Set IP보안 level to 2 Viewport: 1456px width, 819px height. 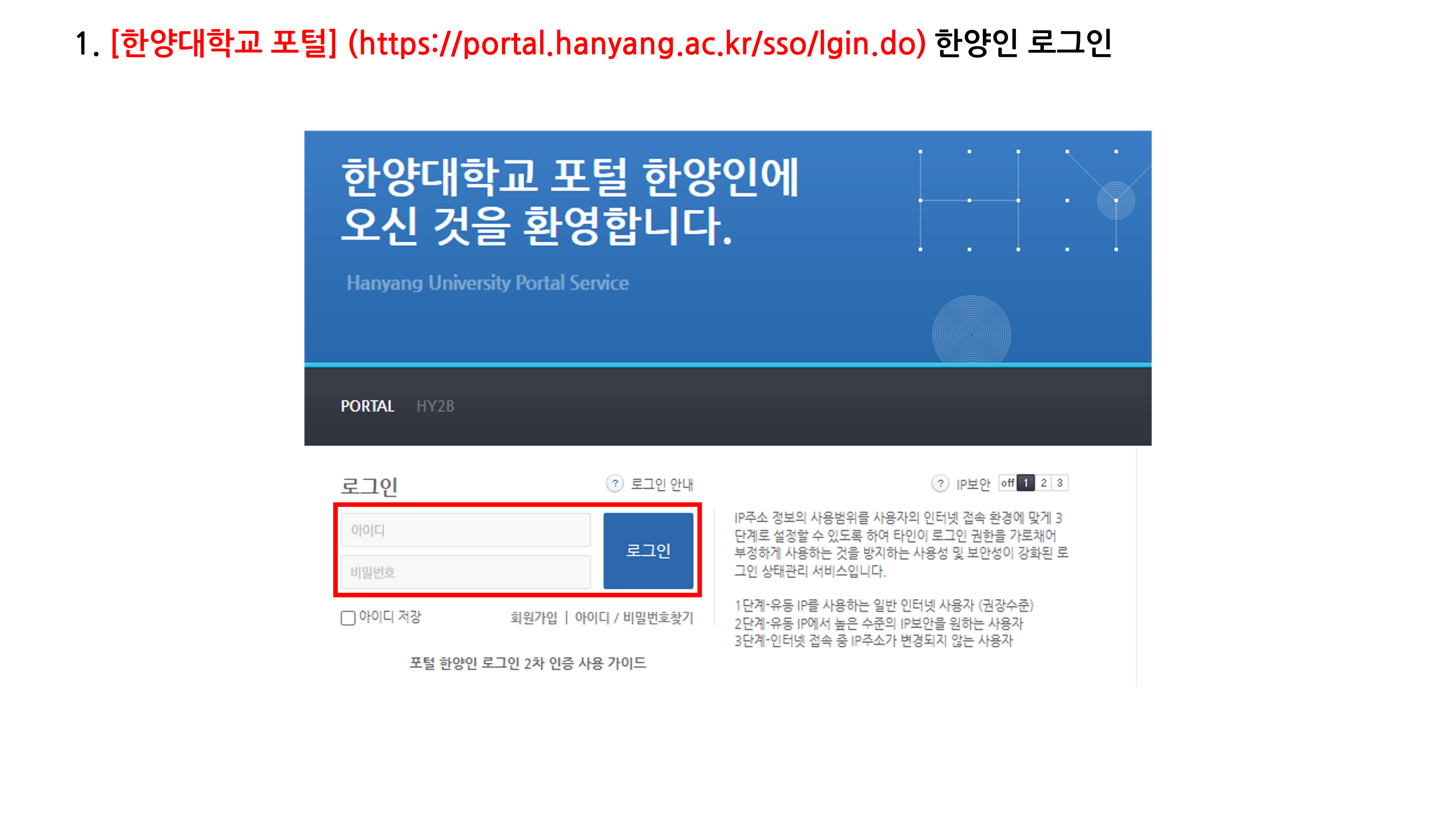point(1043,483)
